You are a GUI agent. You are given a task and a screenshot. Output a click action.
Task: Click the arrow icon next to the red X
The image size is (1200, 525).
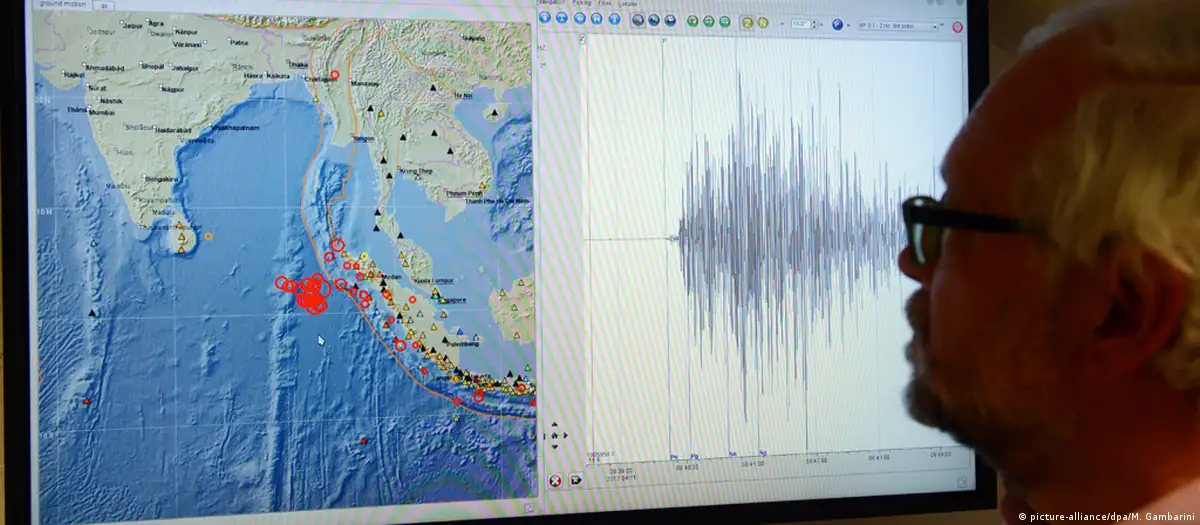pyautogui.click(x=577, y=479)
